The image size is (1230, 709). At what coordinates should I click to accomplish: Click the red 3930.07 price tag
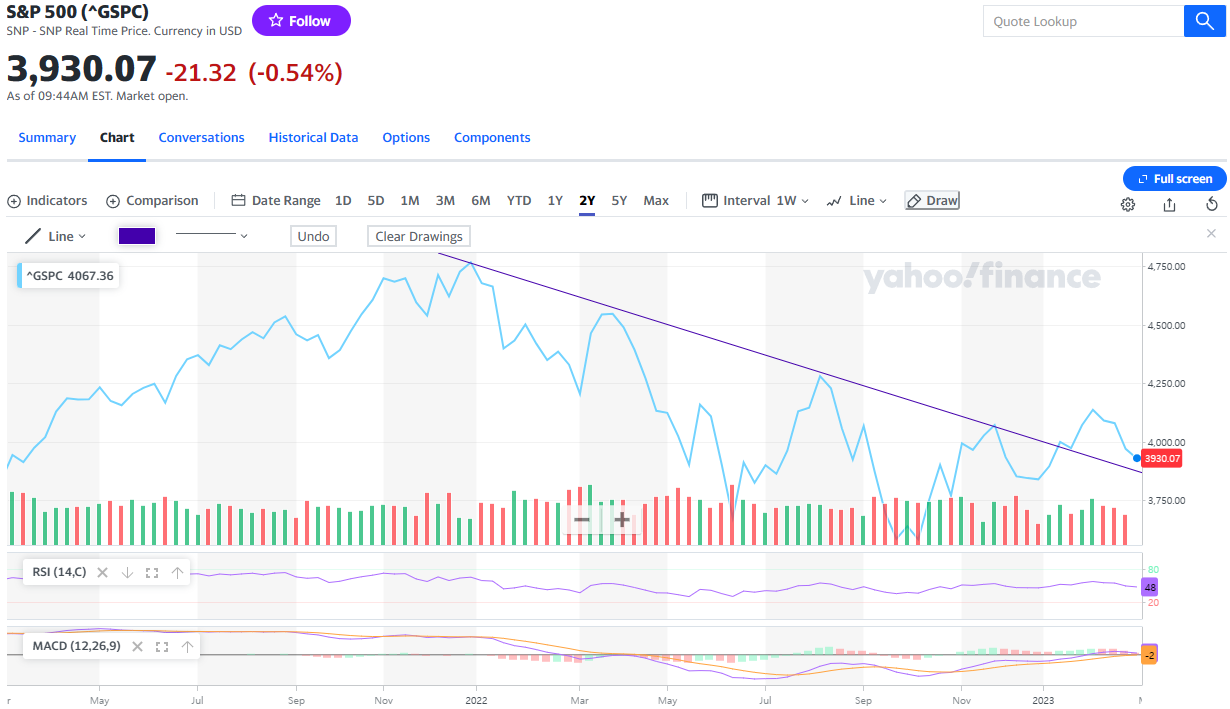click(x=1162, y=459)
